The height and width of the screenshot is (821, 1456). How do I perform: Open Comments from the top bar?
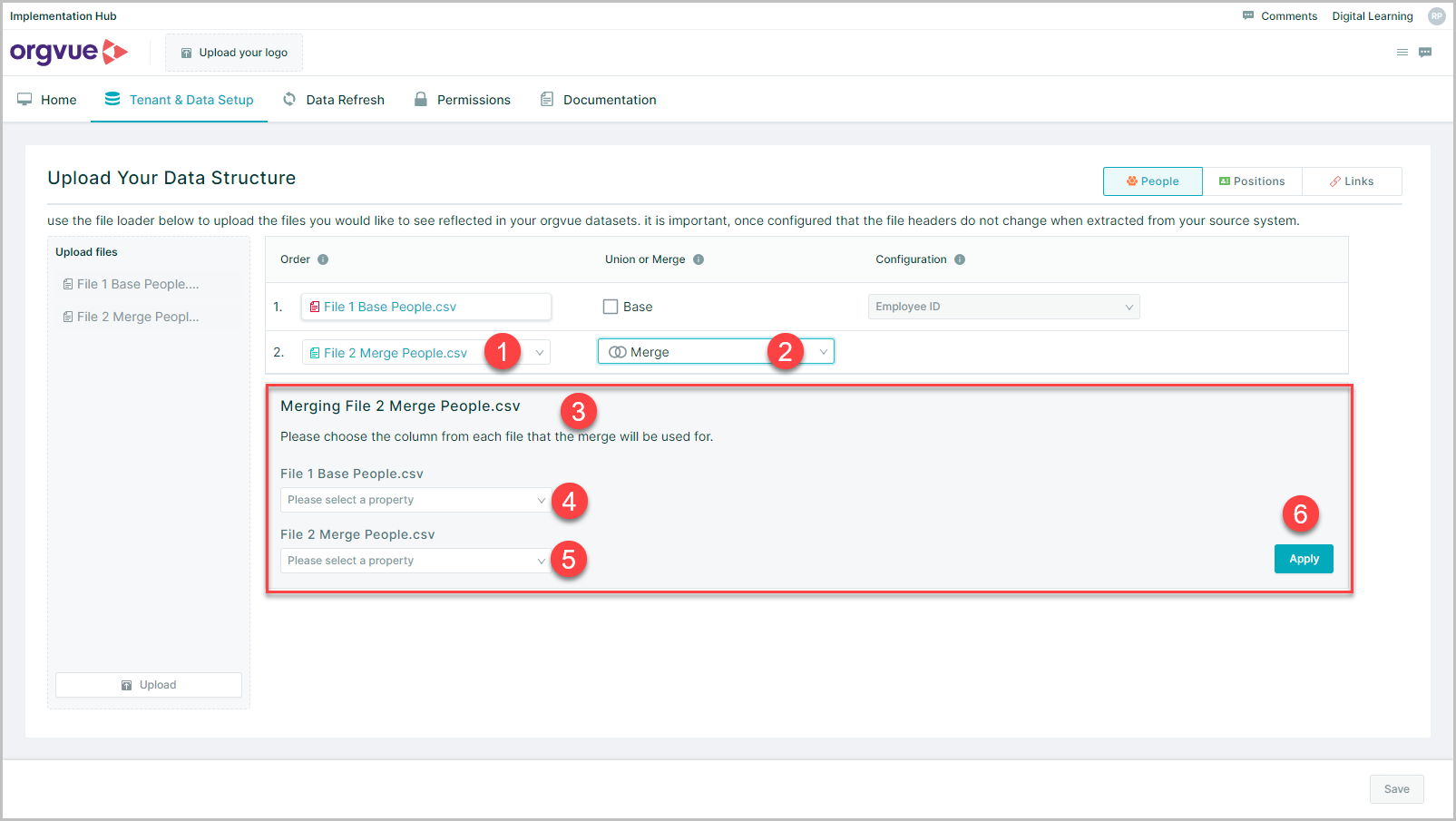1280,16
